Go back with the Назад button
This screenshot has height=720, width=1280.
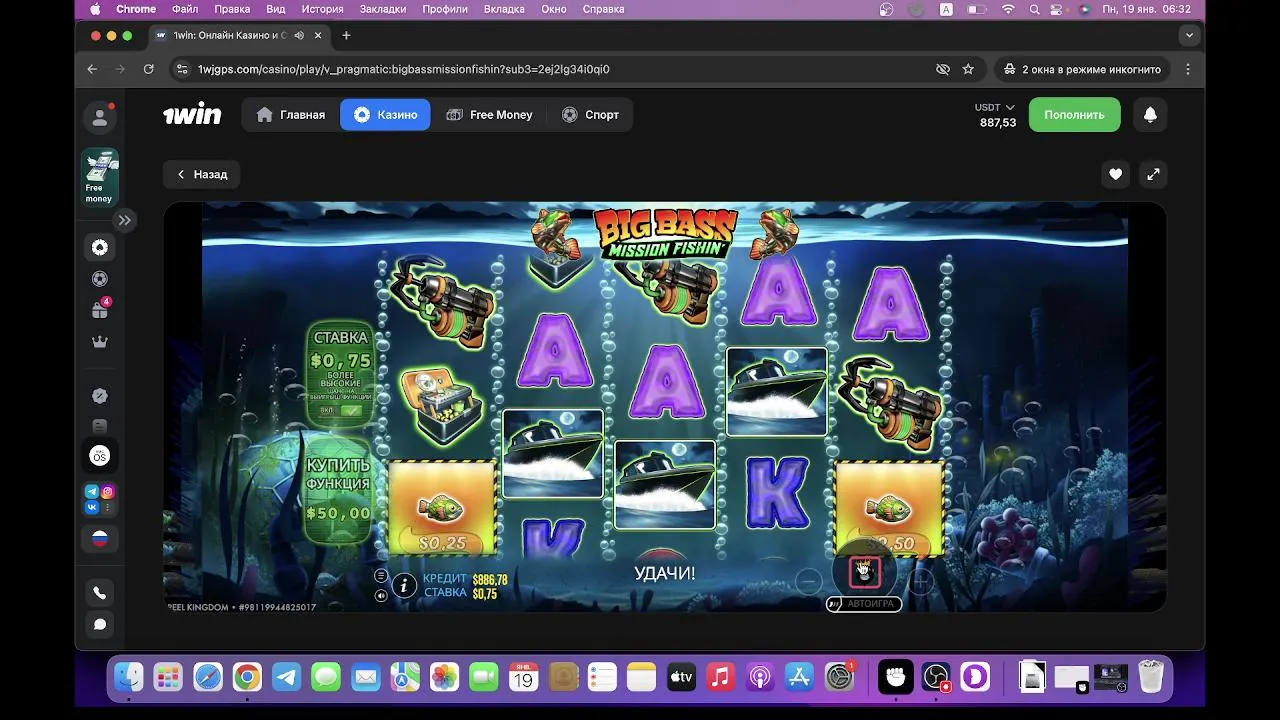201,174
